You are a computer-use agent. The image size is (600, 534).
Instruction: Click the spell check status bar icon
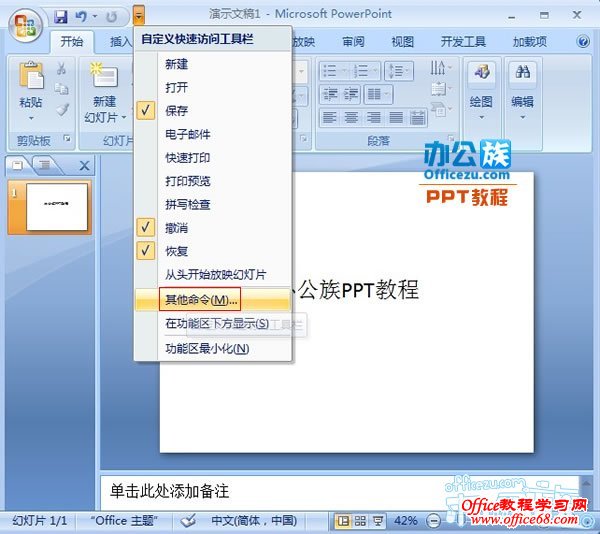click(188, 521)
